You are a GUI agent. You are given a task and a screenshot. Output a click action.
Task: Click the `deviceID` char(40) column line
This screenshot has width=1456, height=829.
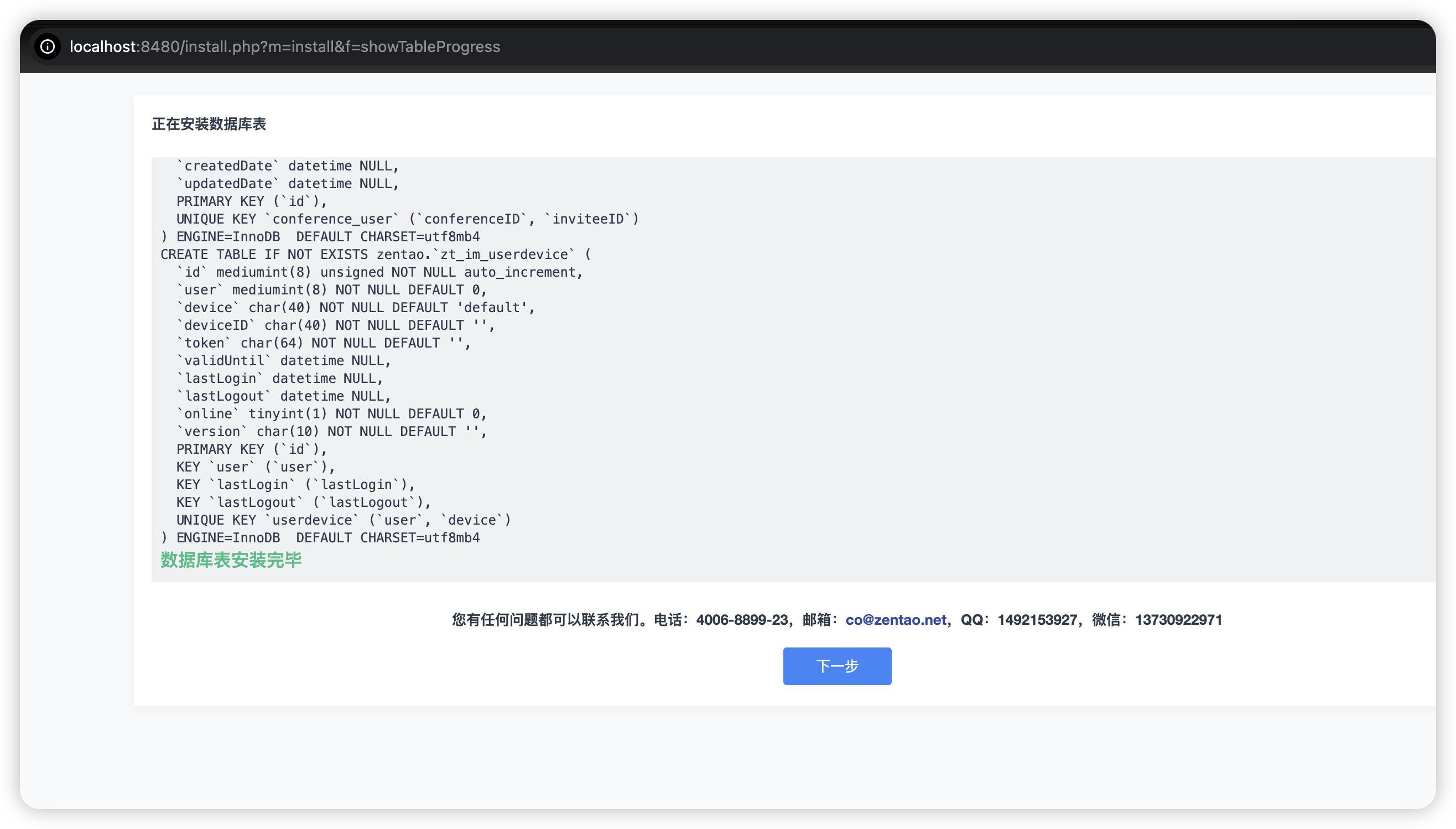(x=336, y=325)
